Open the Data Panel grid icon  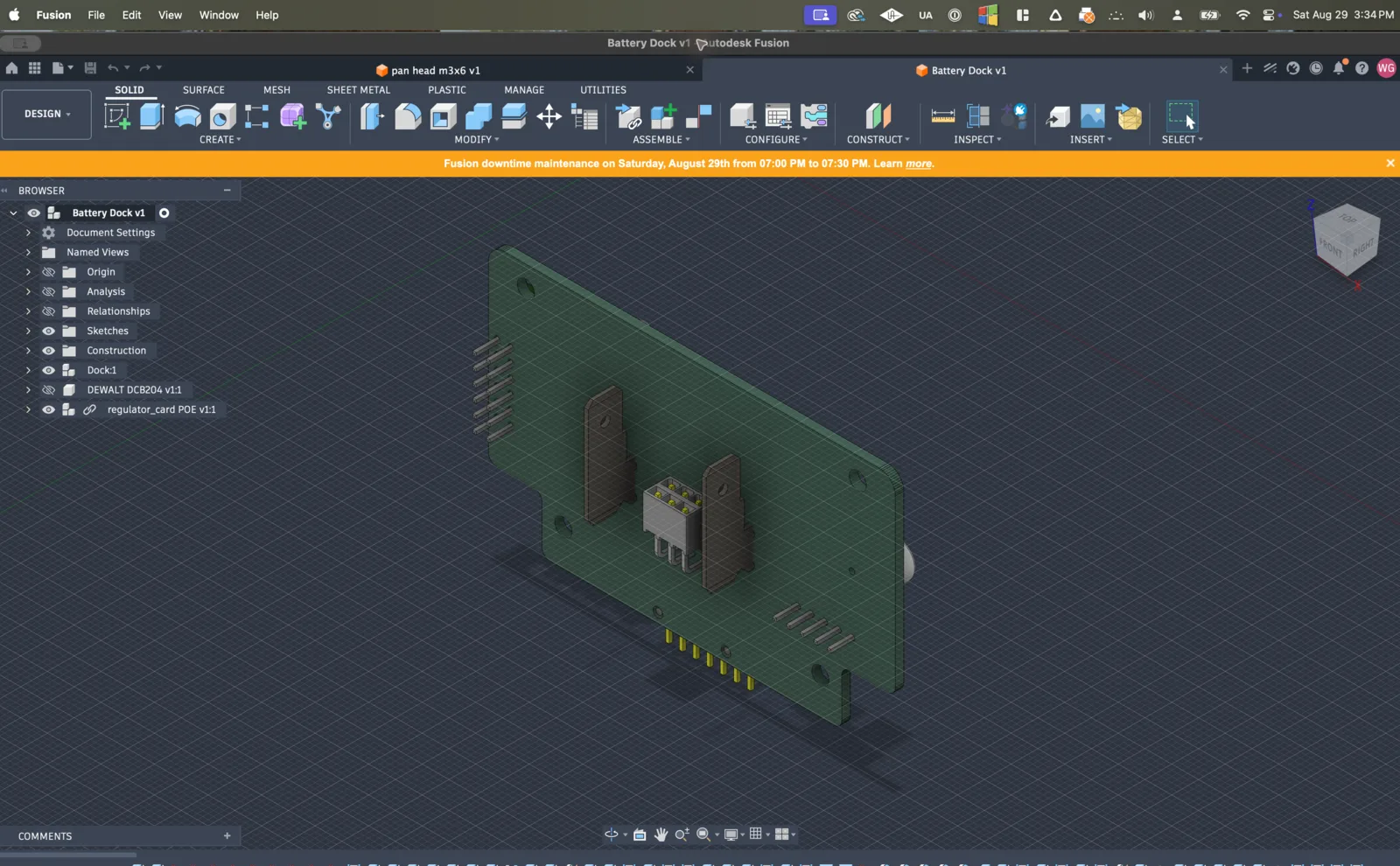(35, 67)
